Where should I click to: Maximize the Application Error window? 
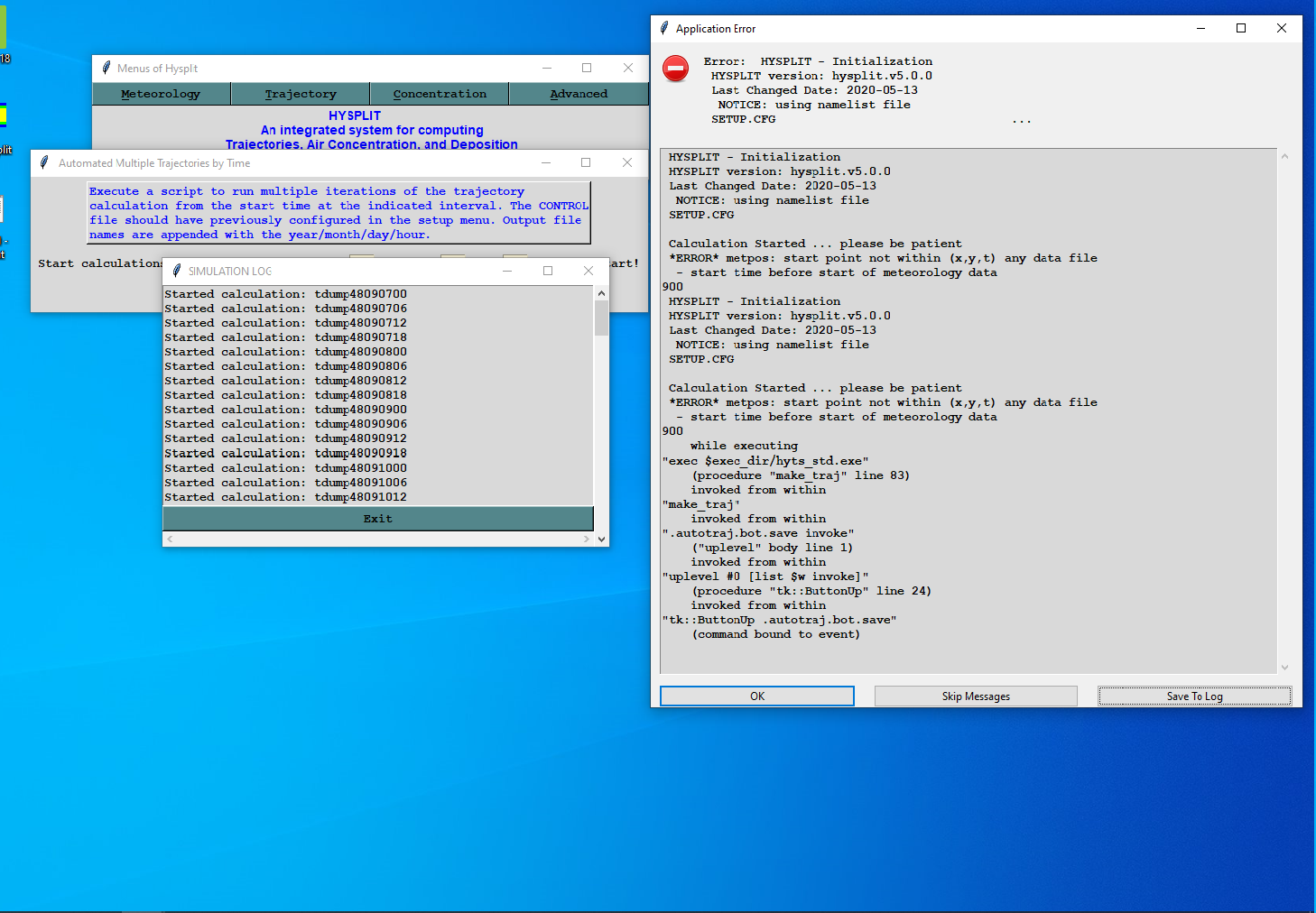1241,28
